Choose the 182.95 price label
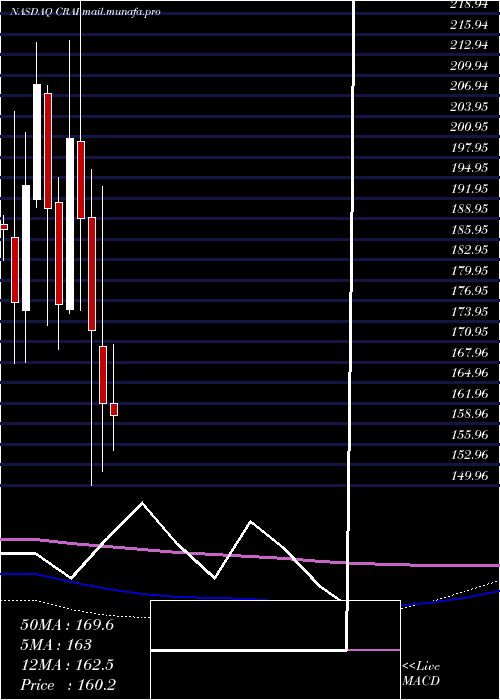The width and height of the screenshot is (500, 700). 469,250
